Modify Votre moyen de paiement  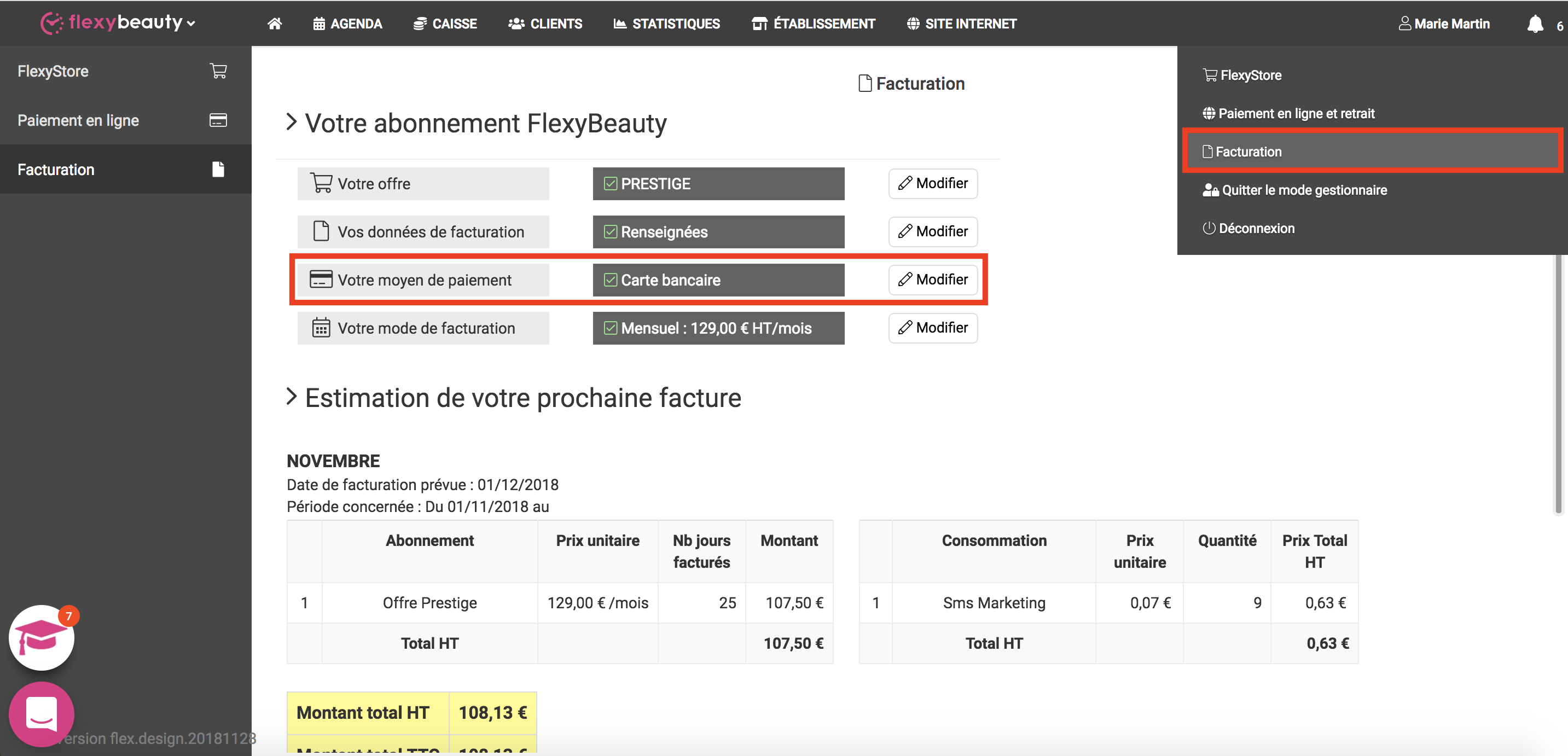pos(932,280)
